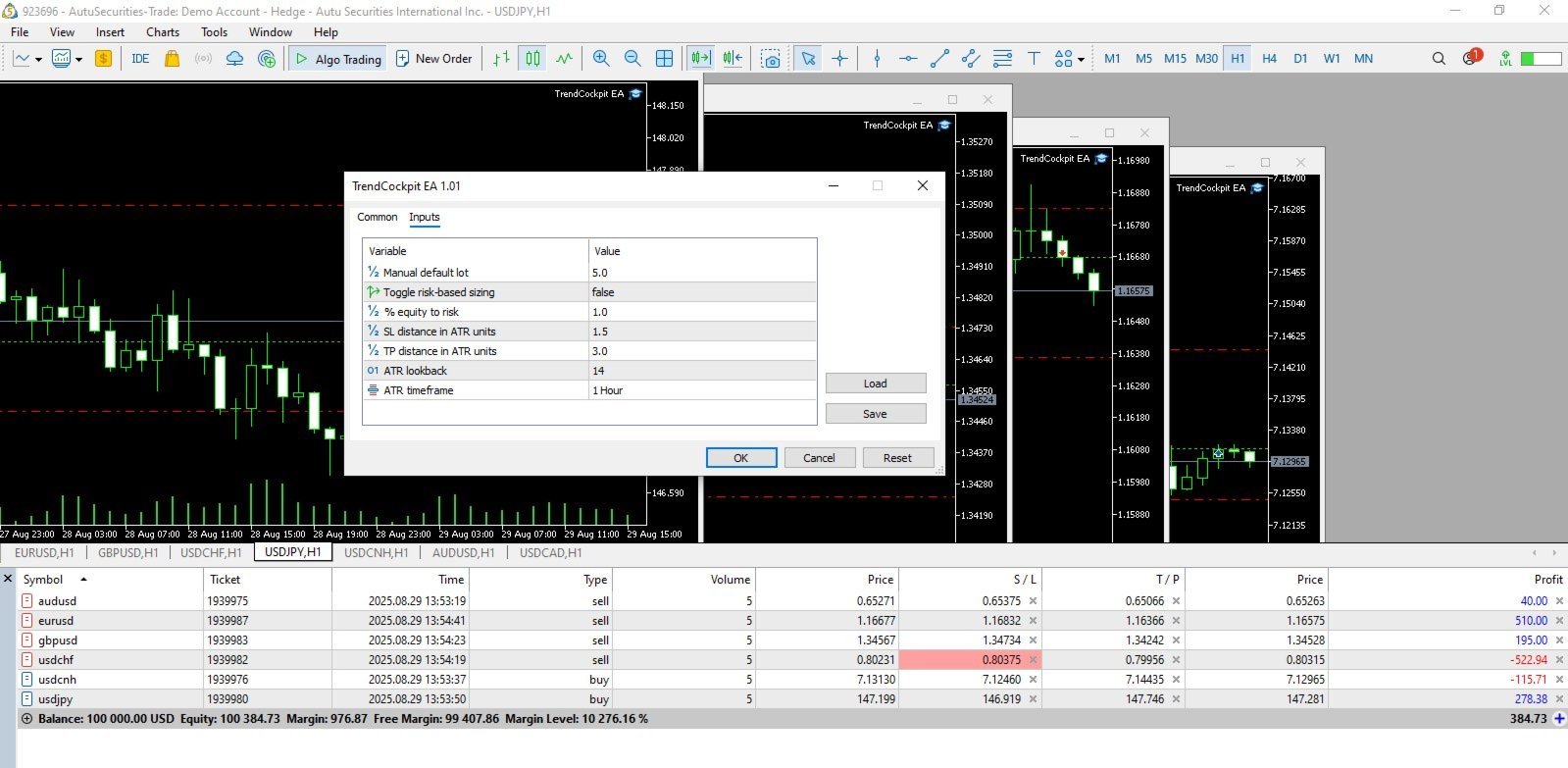Select the crosshair tool
This screenshot has height=768, width=1568.
[x=840, y=59]
